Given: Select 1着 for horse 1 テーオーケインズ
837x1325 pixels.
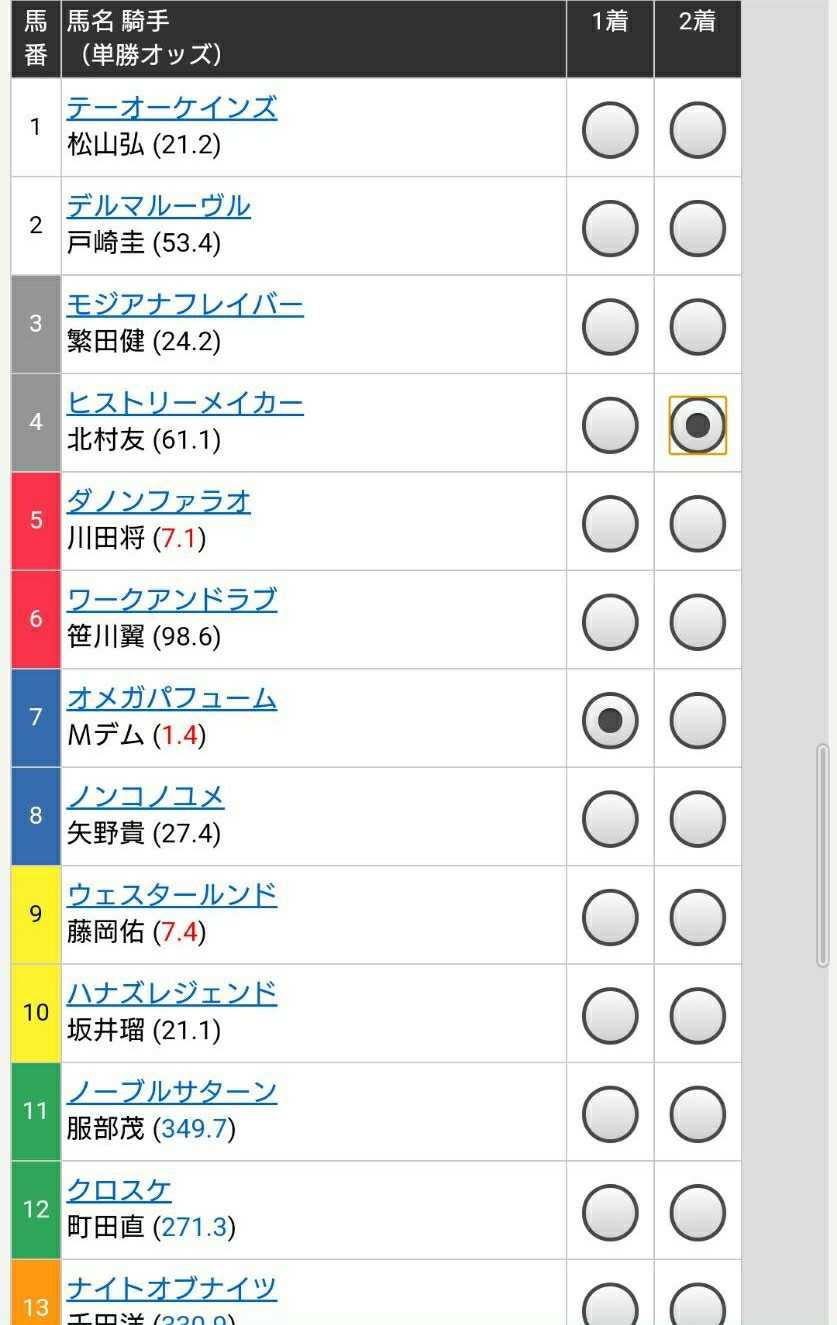Looking at the screenshot, I should (610, 130).
